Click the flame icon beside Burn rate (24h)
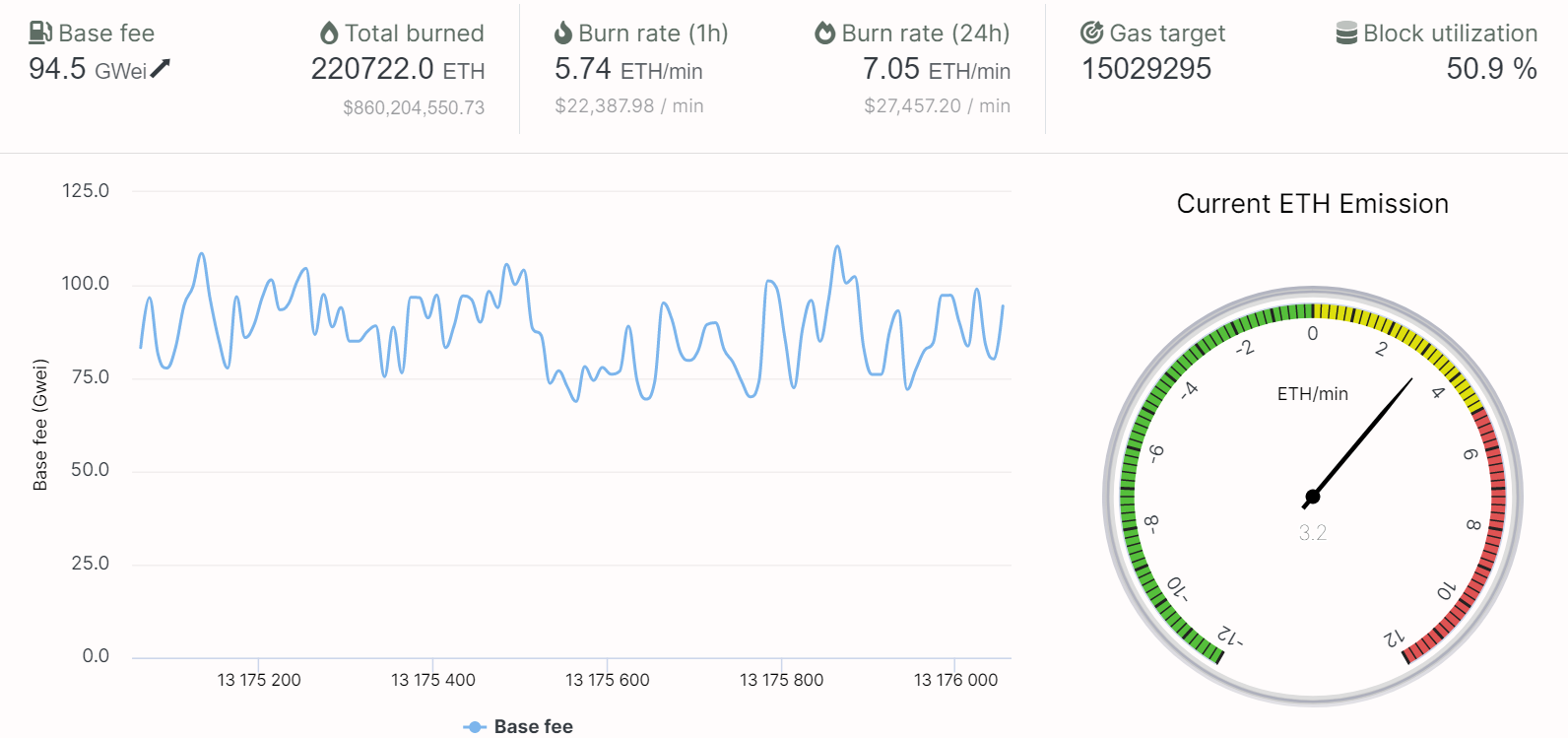Screen dimensions: 1568x738 coord(824,33)
